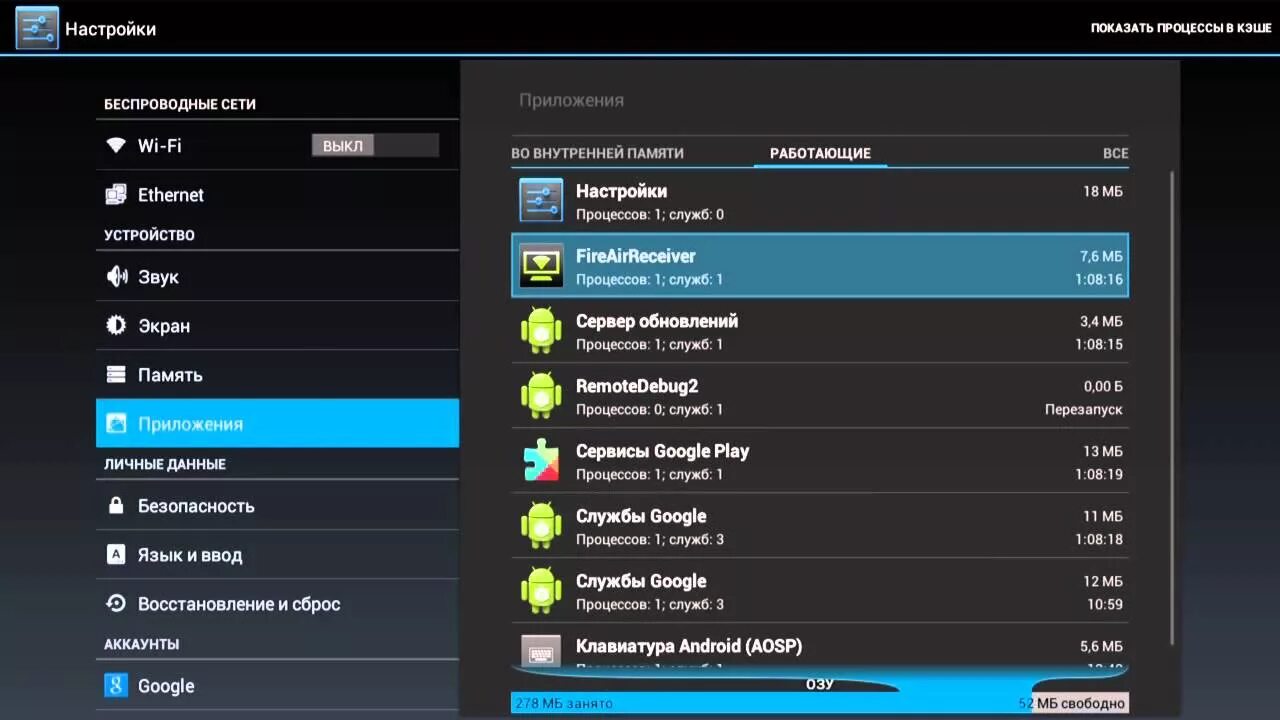The image size is (1280, 720).
Task: Click the Язык и ввод letter icon
Action: [116, 555]
